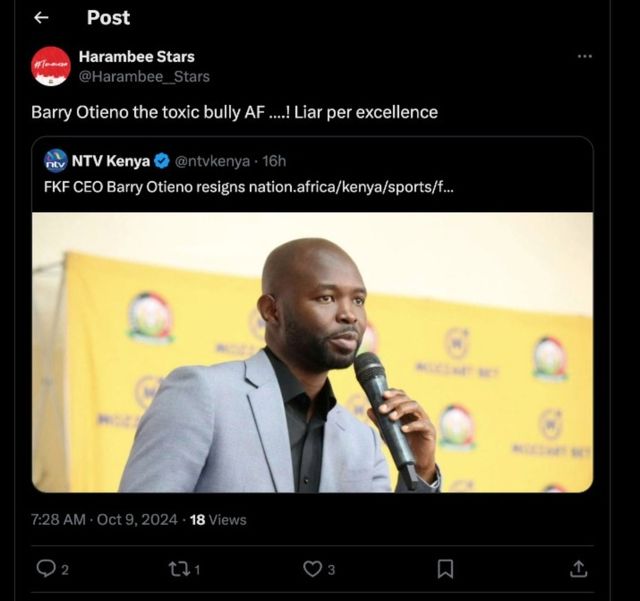Open the NTV Kenya account name

click(111, 160)
